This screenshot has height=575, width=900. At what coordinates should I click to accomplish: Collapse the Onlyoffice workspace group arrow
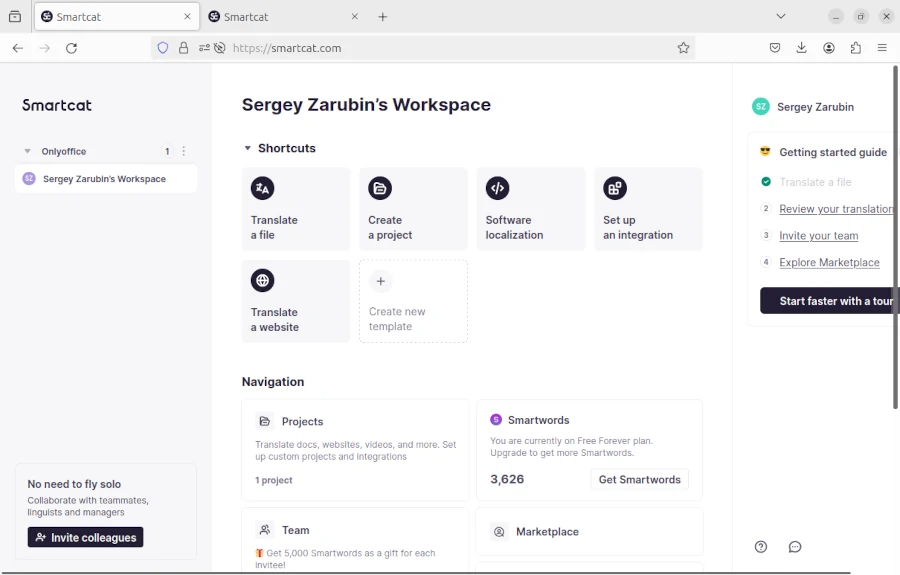pyautogui.click(x=27, y=151)
